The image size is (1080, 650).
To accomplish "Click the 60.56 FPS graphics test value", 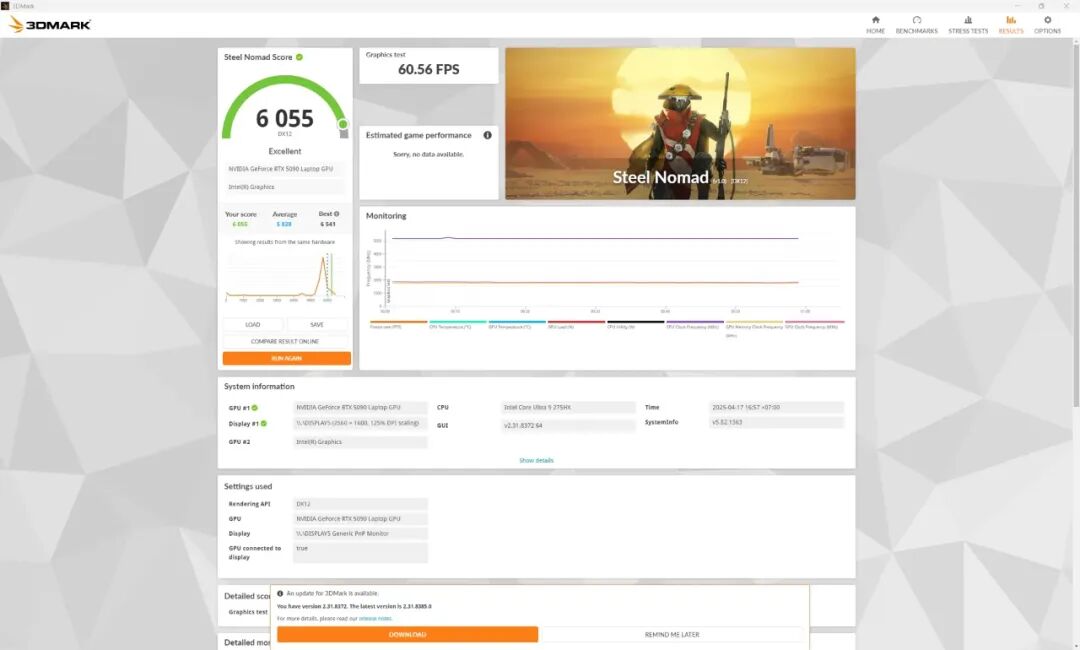I will (x=428, y=70).
